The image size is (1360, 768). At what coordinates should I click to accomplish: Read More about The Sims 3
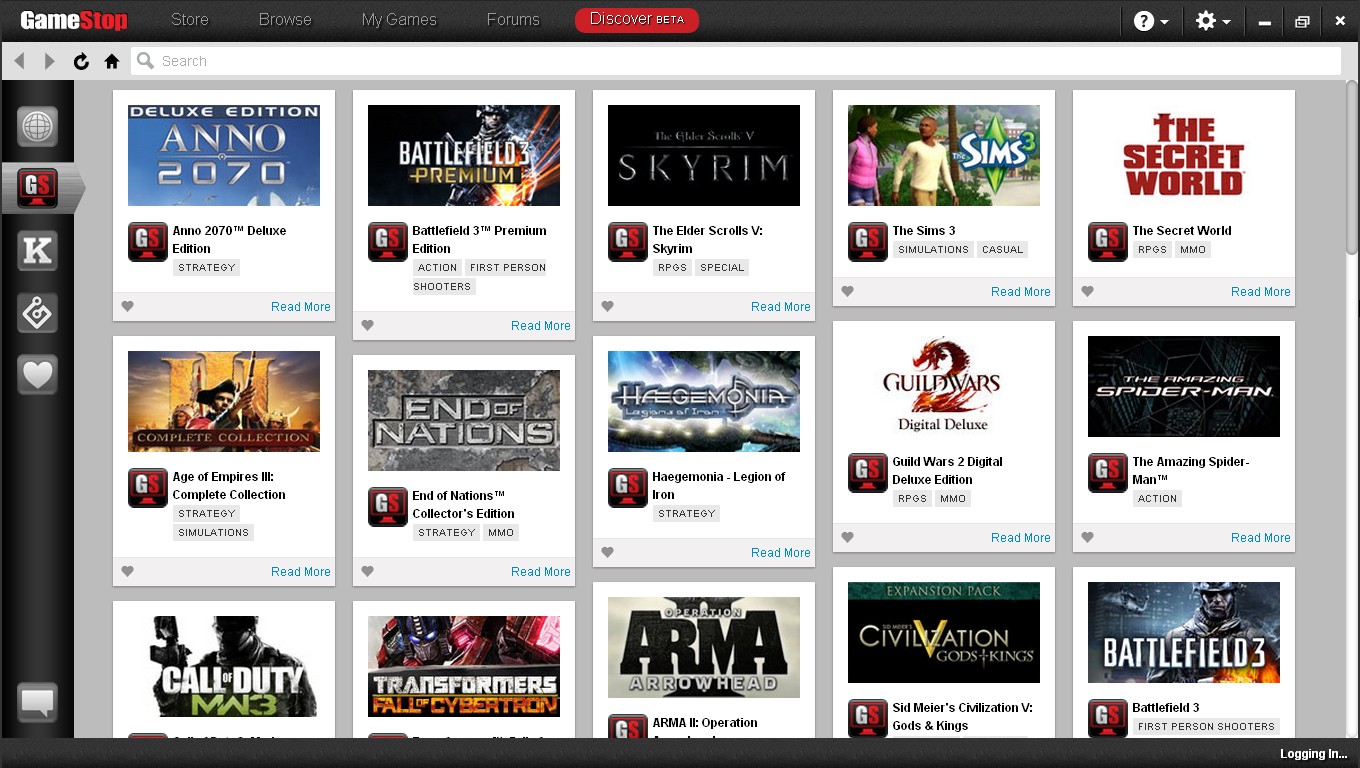pyautogui.click(x=1021, y=291)
